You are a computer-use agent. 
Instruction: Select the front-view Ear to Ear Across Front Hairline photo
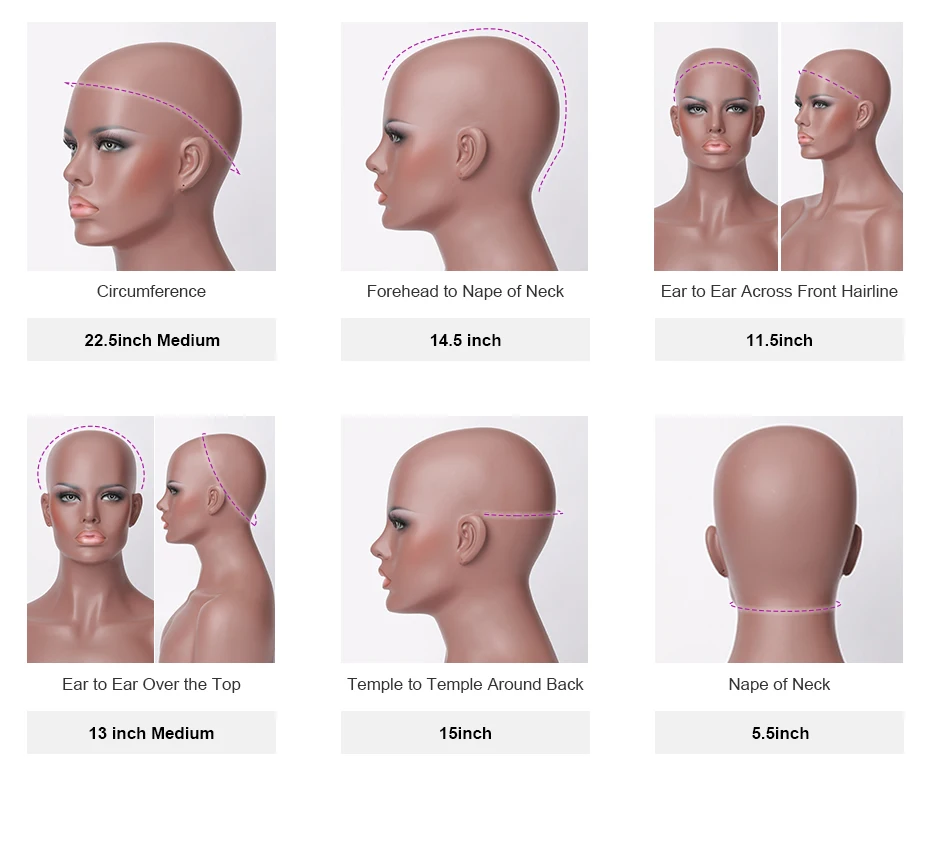[x=716, y=147]
